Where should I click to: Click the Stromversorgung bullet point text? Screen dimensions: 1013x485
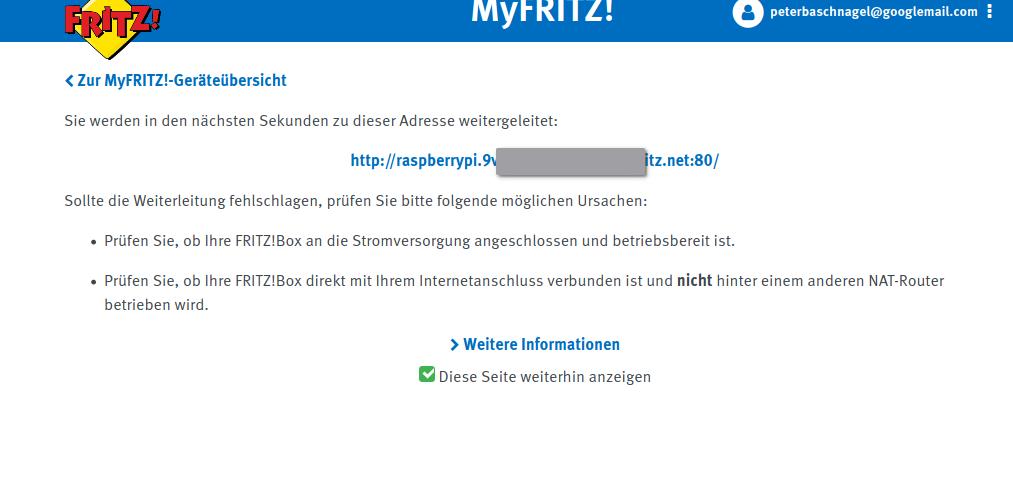click(x=419, y=241)
